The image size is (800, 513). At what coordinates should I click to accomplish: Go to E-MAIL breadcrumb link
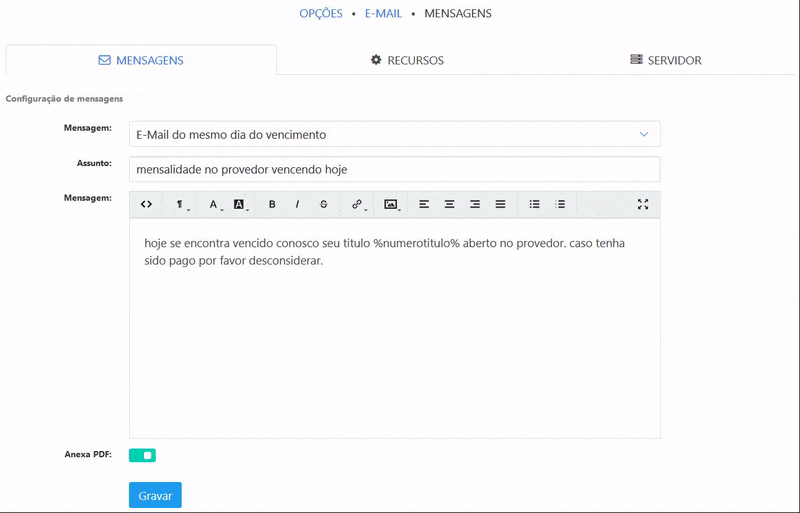(x=383, y=14)
